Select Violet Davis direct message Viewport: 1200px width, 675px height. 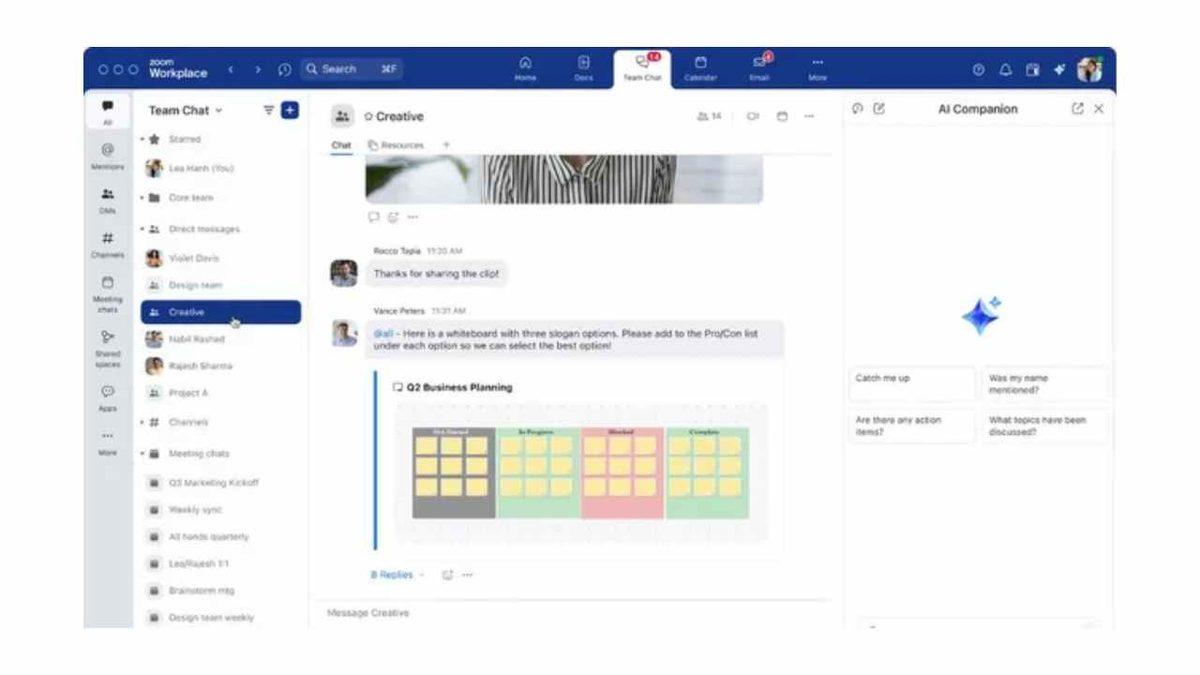193,258
